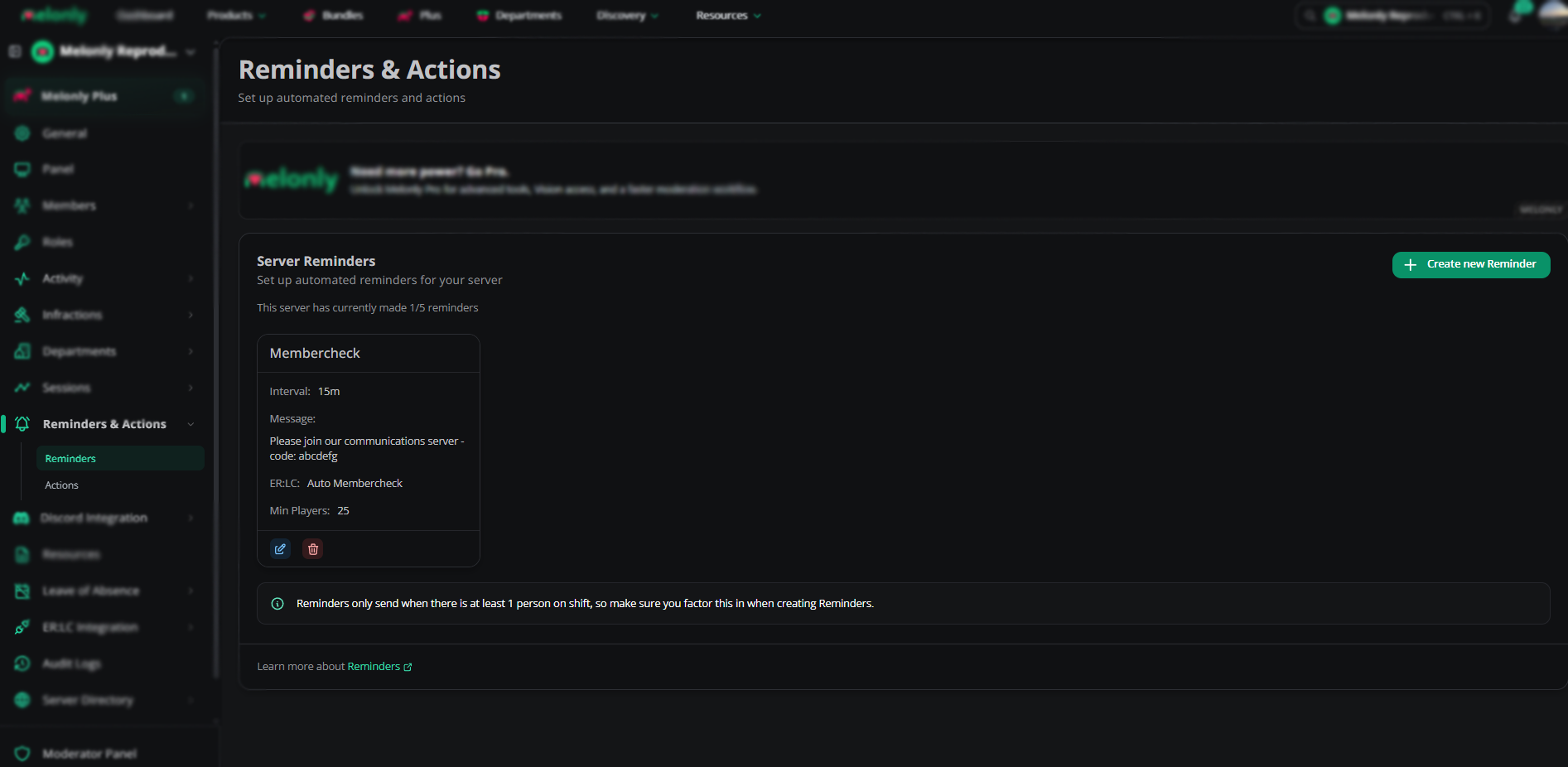
Task: Click the 'Min Players: 25' text
Action: (310, 511)
